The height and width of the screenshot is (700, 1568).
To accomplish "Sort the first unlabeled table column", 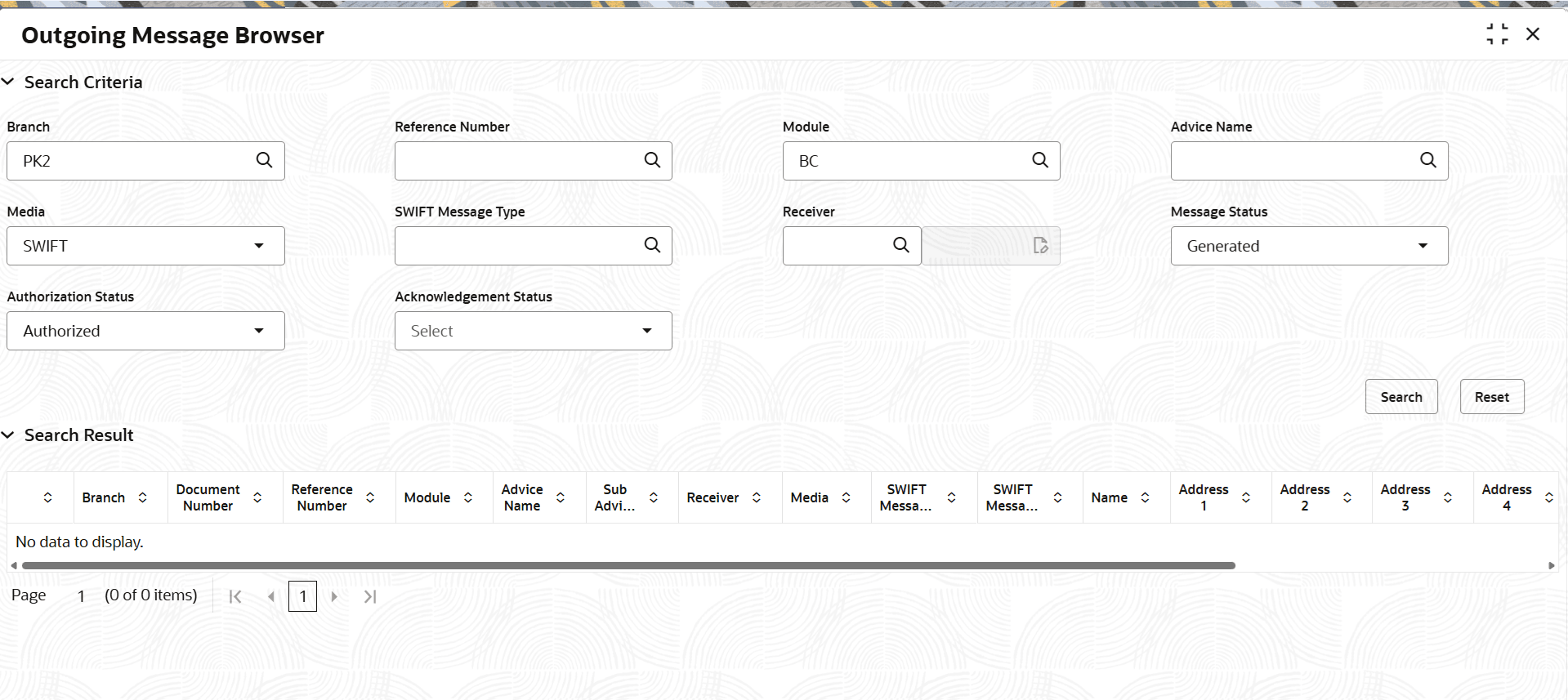I will 48,497.
